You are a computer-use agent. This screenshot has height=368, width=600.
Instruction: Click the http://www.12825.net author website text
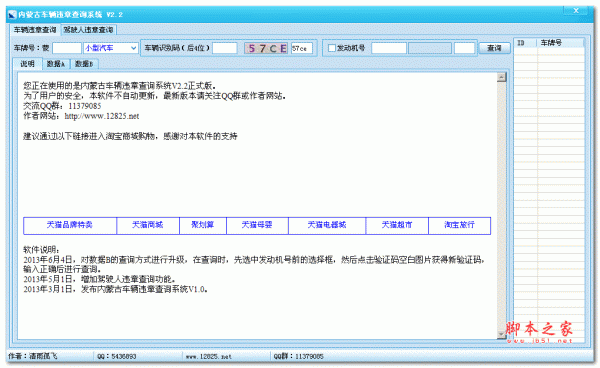(x=102, y=116)
